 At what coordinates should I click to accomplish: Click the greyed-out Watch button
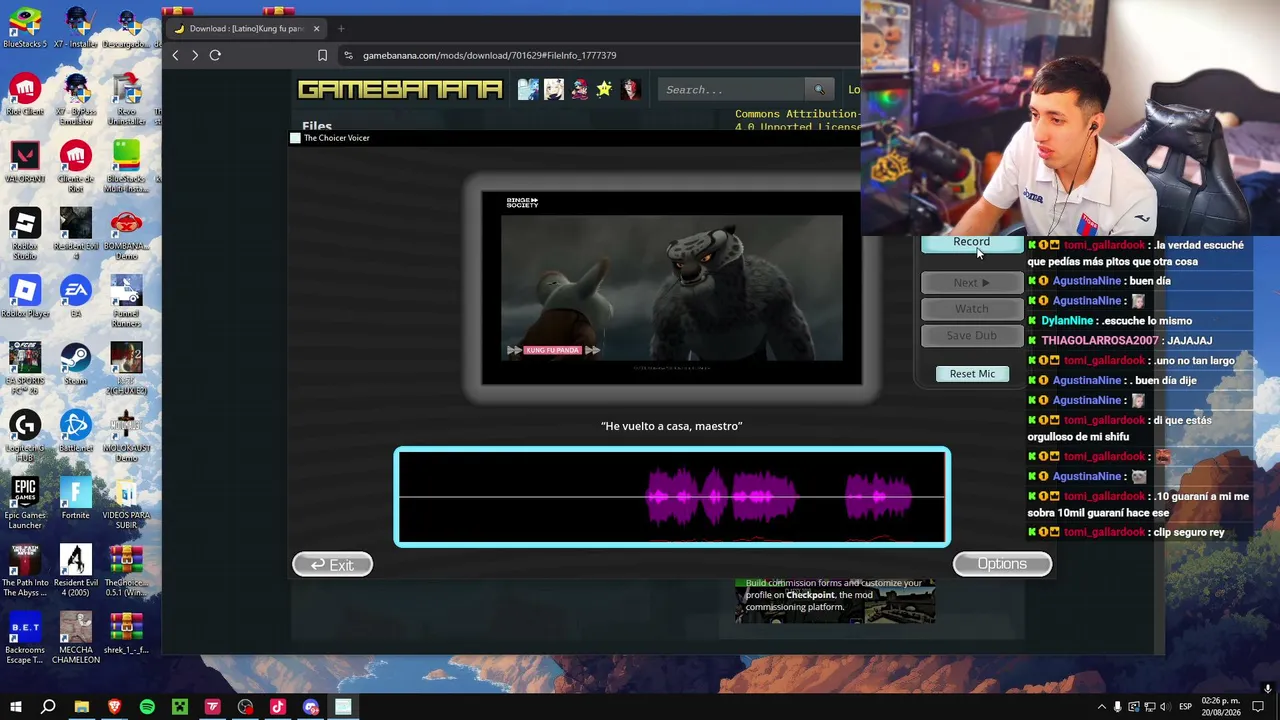(x=971, y=309)
